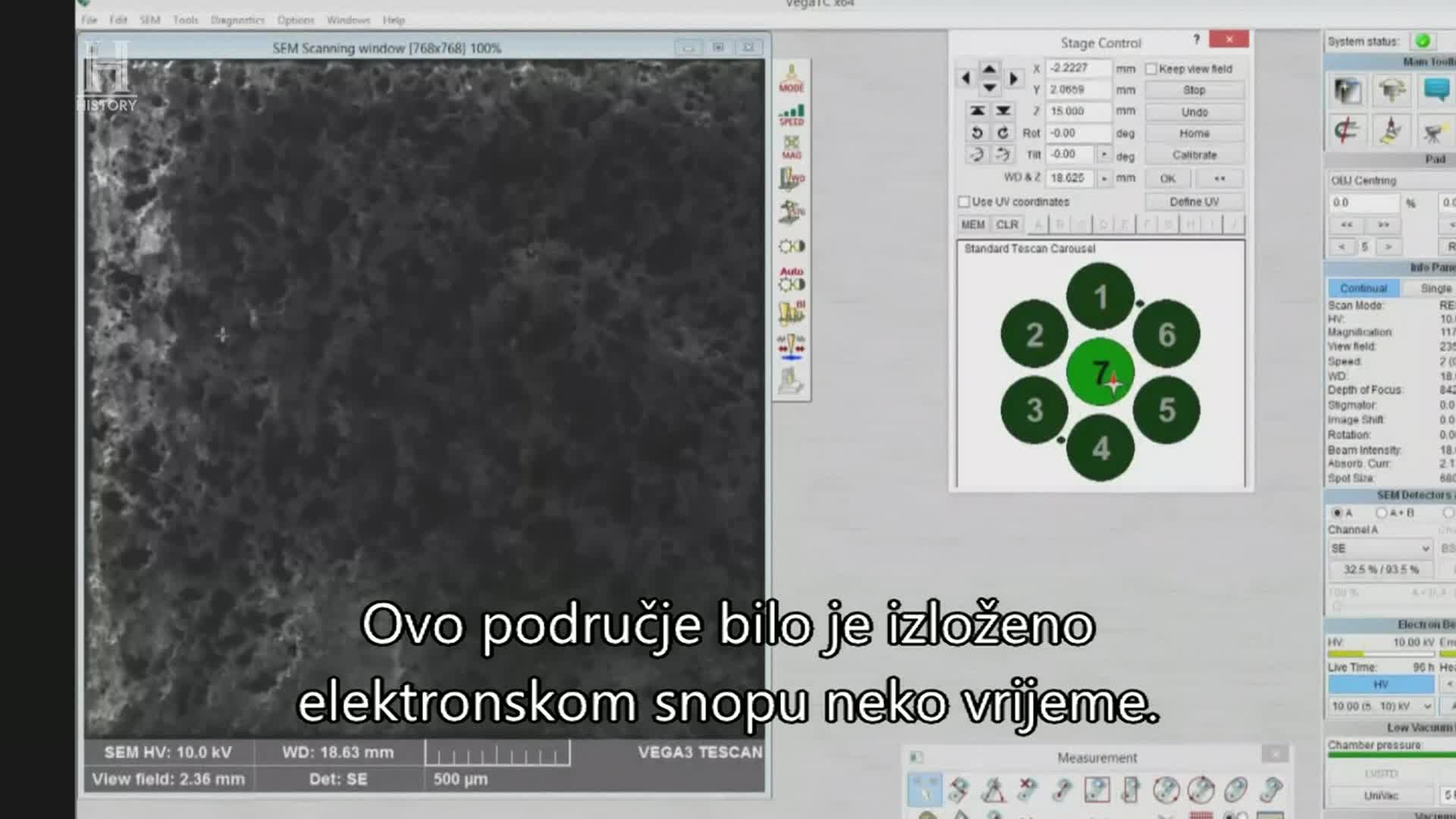Switch to the Single scan tab
1456x819 pixels.
[x=1435, y=288]
